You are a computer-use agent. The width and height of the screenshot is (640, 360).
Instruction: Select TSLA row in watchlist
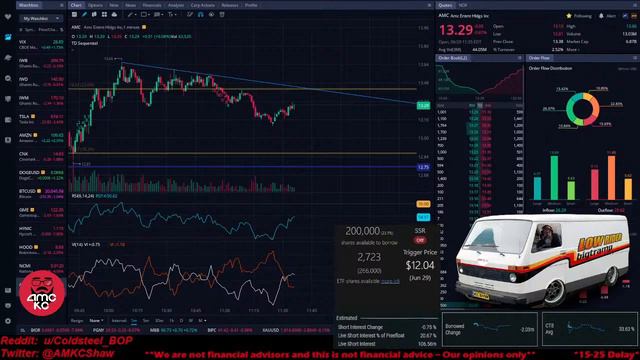41,119
